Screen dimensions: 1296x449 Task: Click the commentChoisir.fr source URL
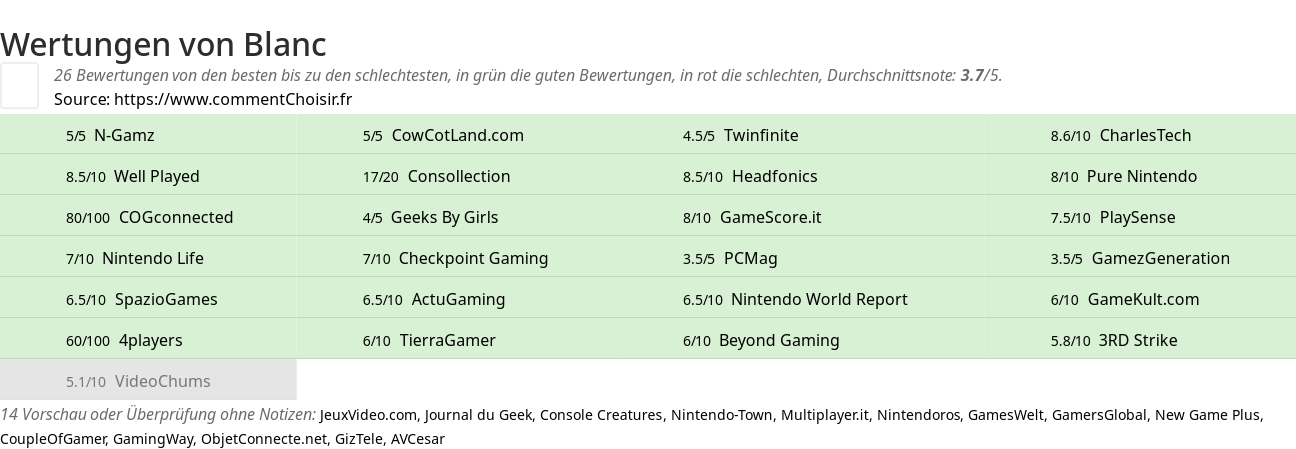[x=233, y=99]
